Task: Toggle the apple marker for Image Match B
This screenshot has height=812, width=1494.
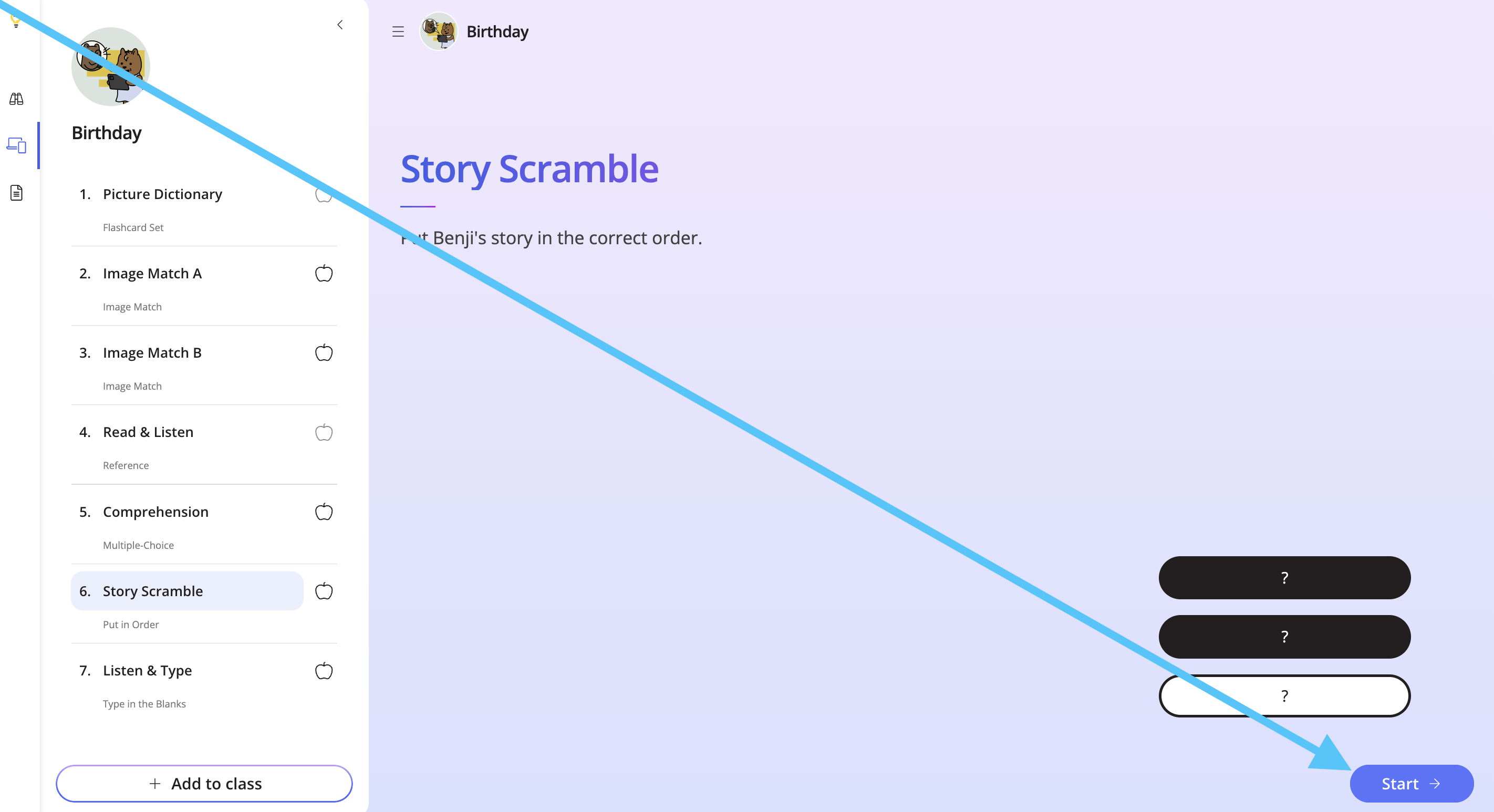Action: click(324, 352)
